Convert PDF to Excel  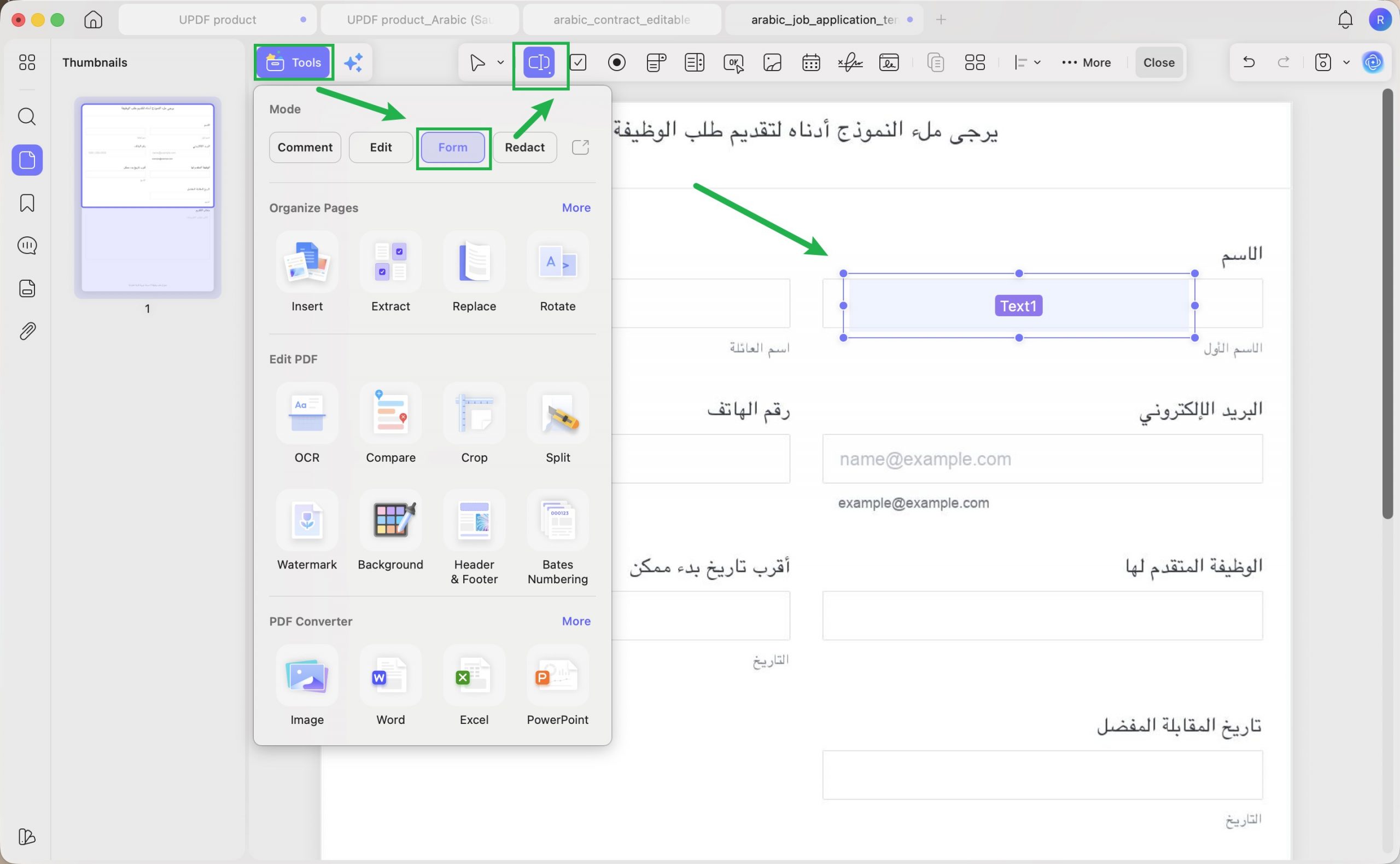point(474,686)
